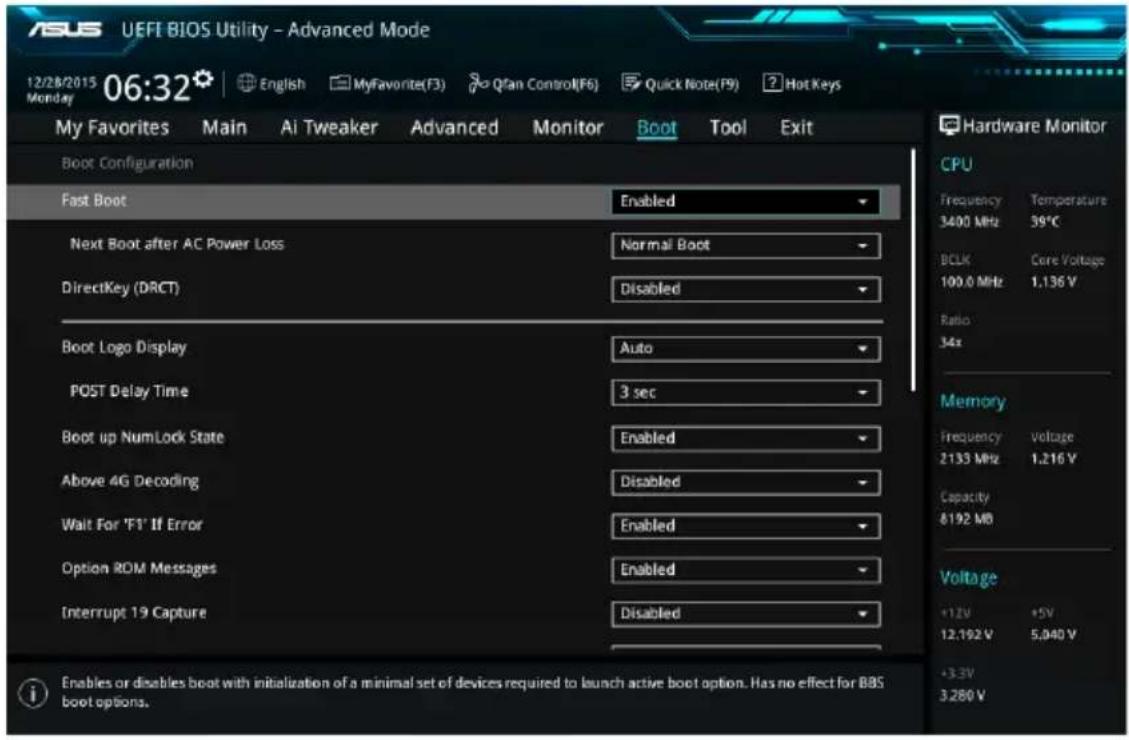Open the Option ROM Messages dropdown
Viewport: 1129px width, 740px height.
click(745, 570)
